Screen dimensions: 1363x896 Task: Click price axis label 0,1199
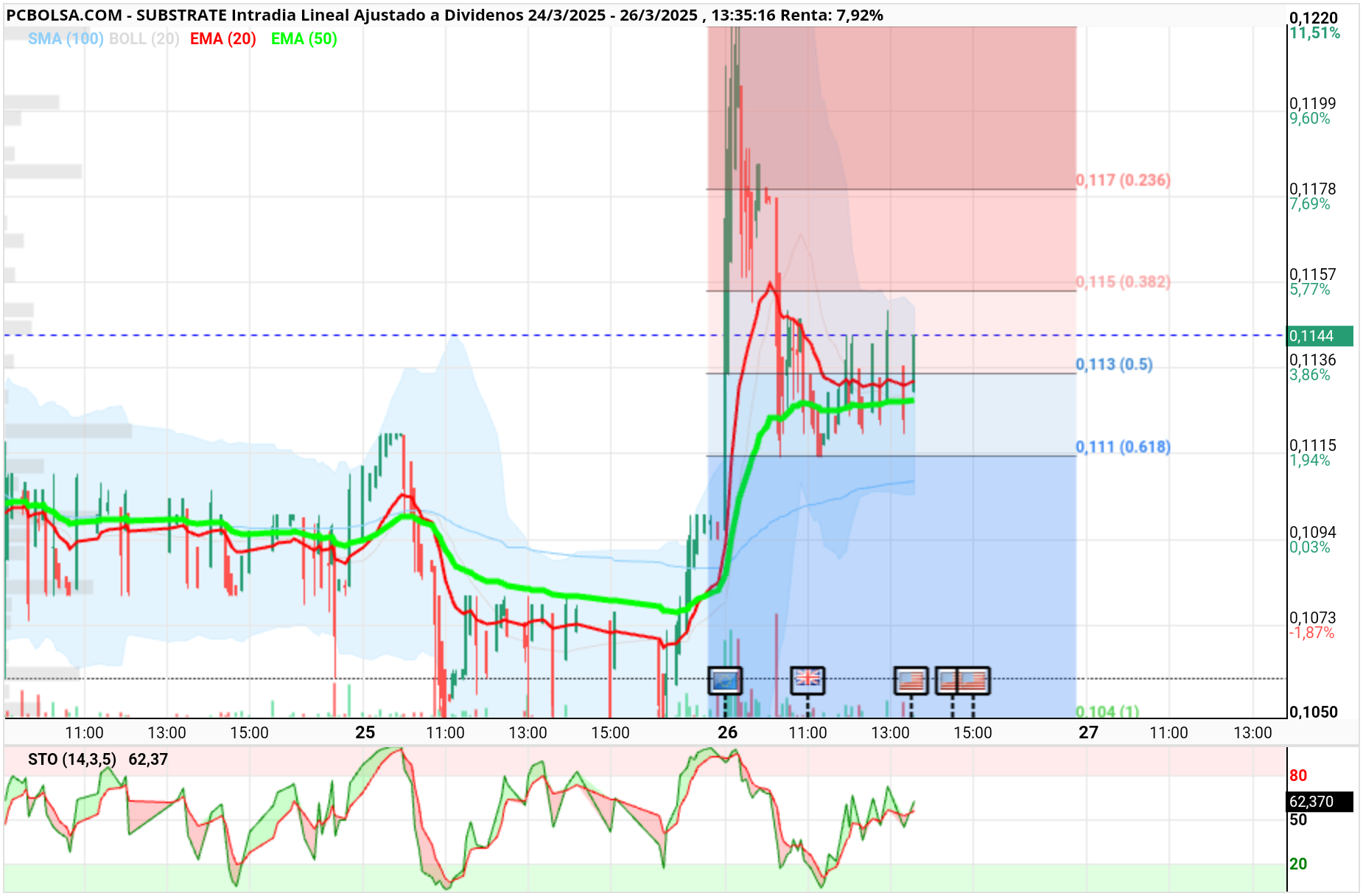[x=1312, y=103]
